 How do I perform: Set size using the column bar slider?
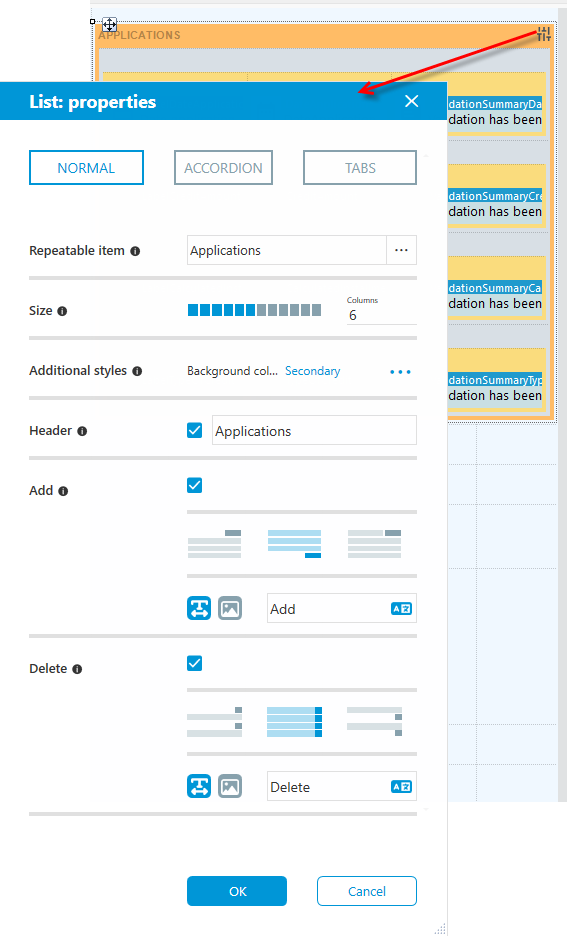pyautogui.click(x=254, y=310)
